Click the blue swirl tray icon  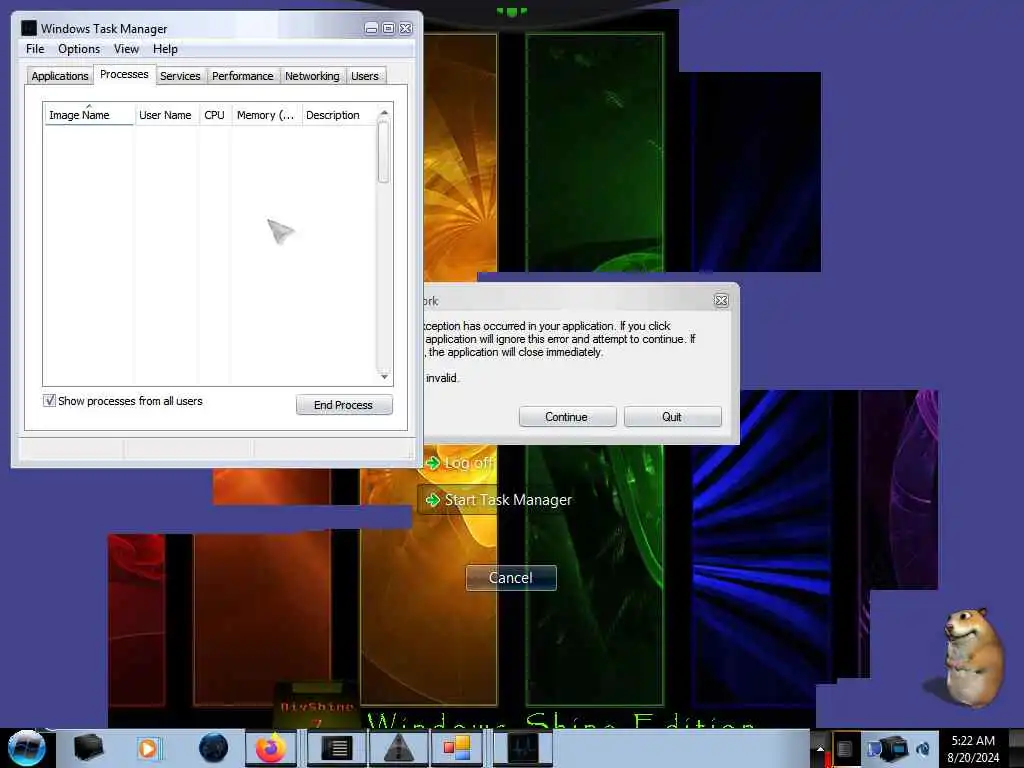pos(923,749)
